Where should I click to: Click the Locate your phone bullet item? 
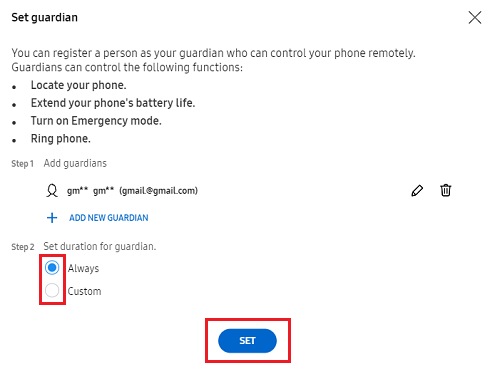[79, 85]
